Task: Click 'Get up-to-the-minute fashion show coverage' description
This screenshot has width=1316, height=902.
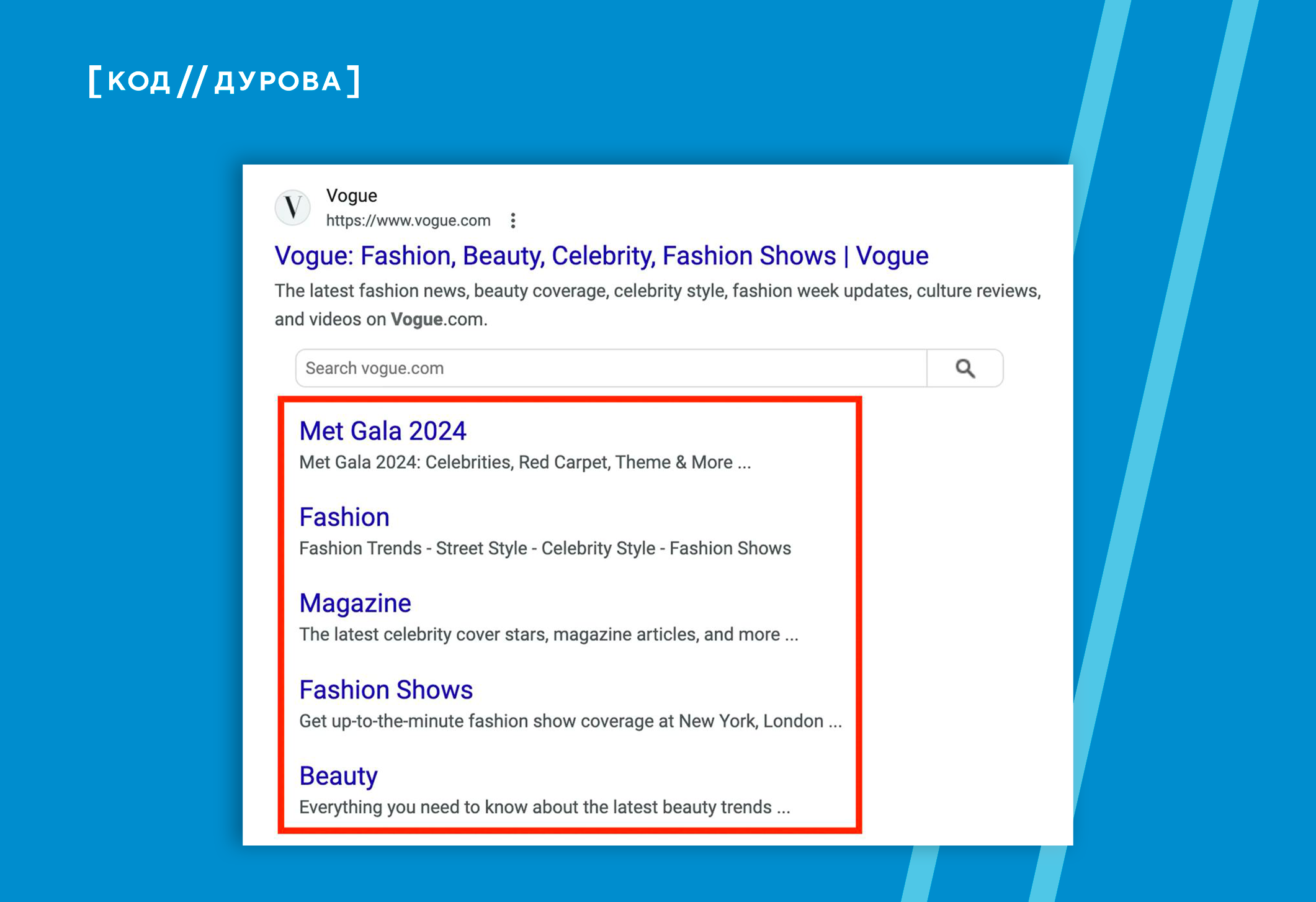Action: click(x=570, y=721)
